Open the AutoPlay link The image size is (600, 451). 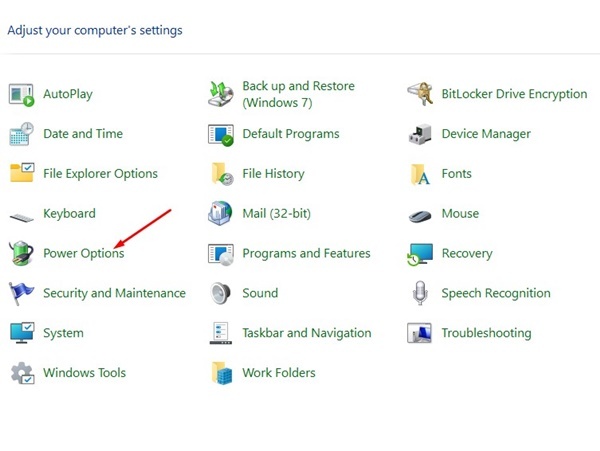click(68, 94)
